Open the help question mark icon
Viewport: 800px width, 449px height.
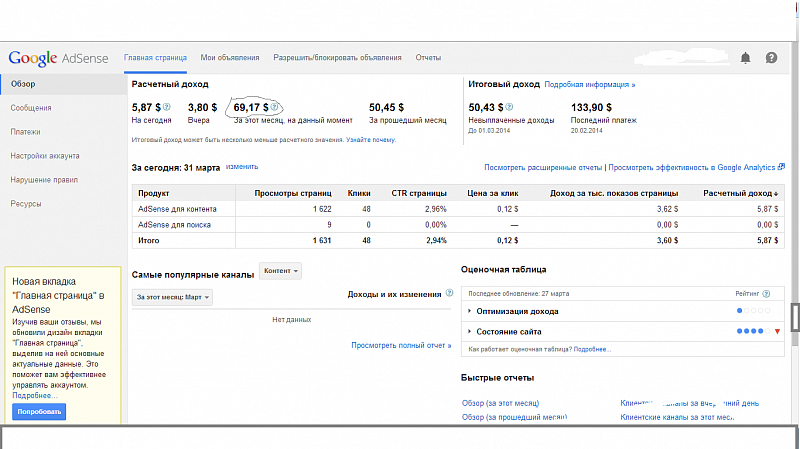pos(771,58)
